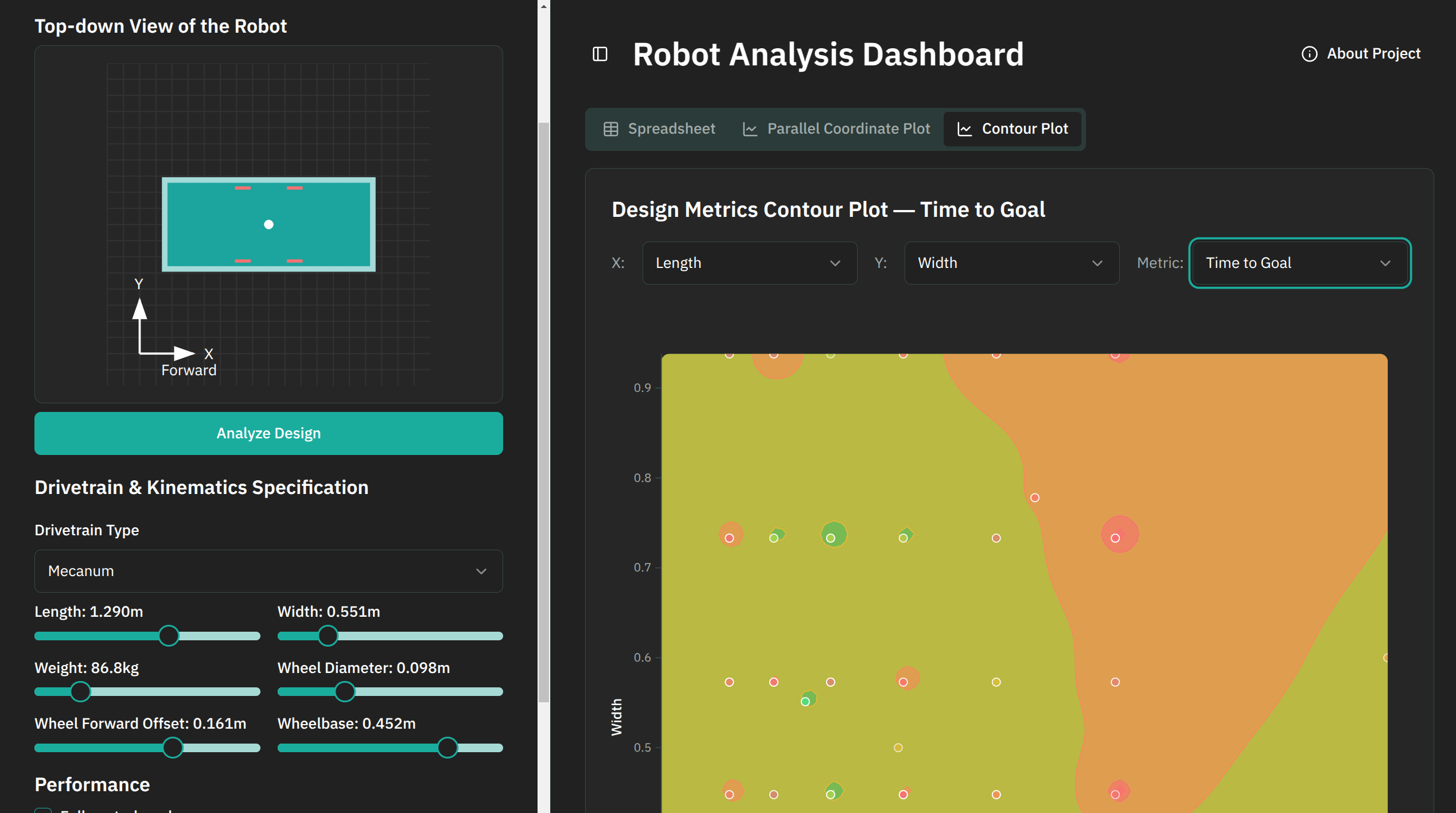Click the Parallel Coordinate Plot chart icon
1456x813 pixels.
750,129
